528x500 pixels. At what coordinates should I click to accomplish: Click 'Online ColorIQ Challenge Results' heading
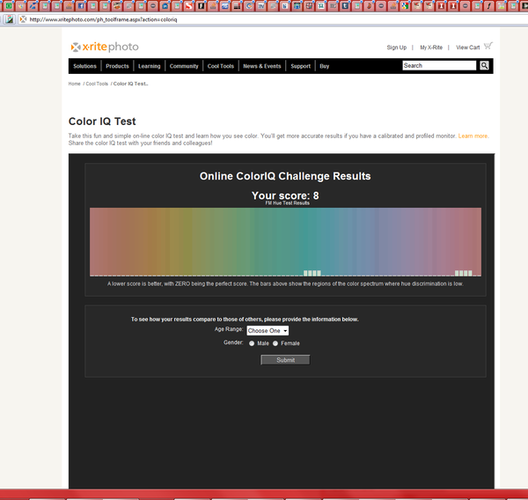click(x=285, y=176)
